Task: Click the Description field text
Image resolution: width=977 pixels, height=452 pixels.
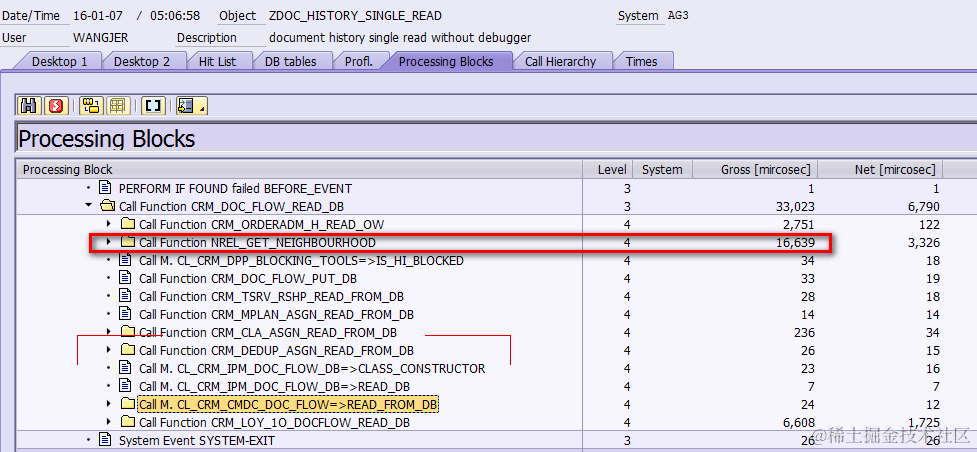Action: 400,37
